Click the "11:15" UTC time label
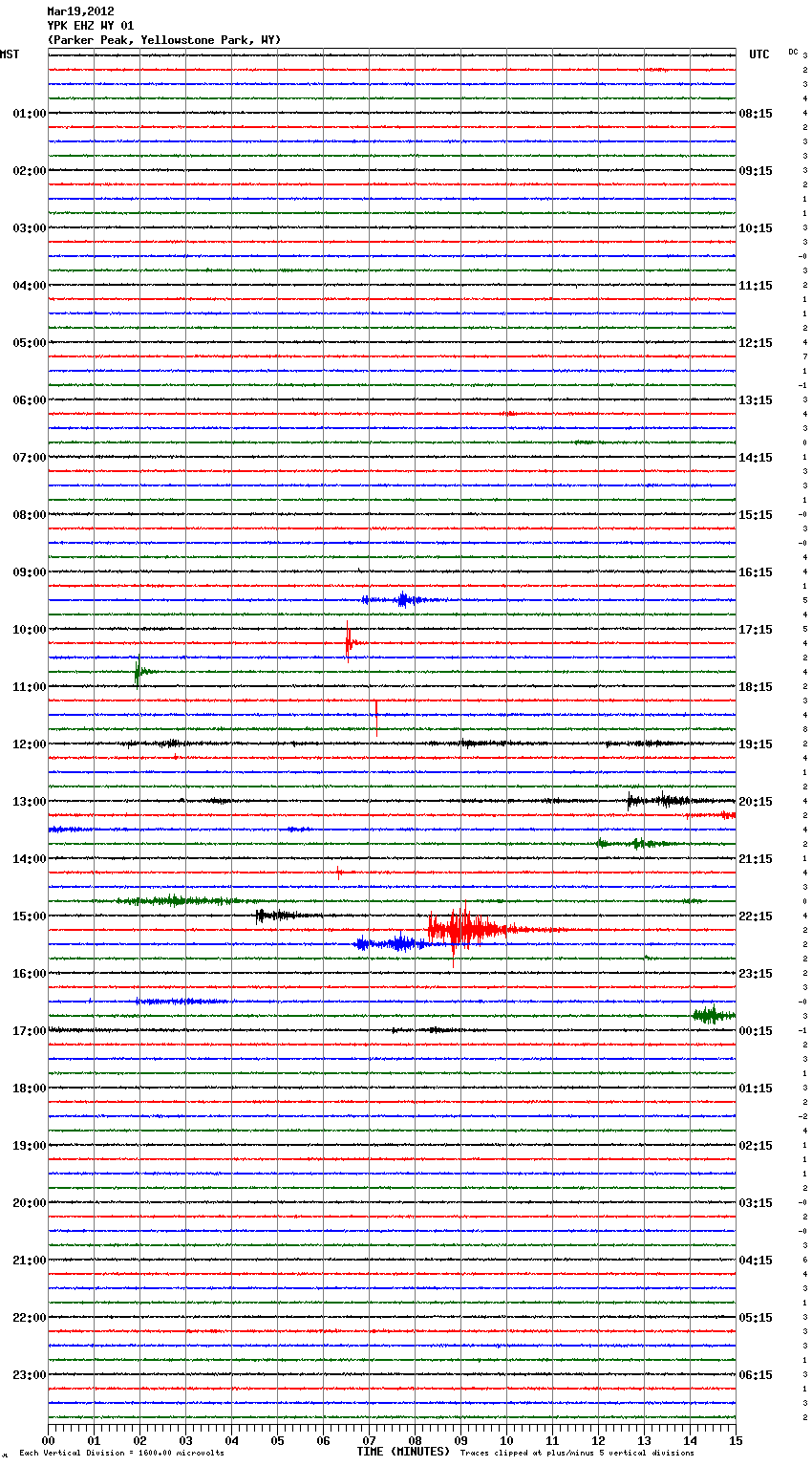This screenshot has width=812, height=1466. coord(756,286)
